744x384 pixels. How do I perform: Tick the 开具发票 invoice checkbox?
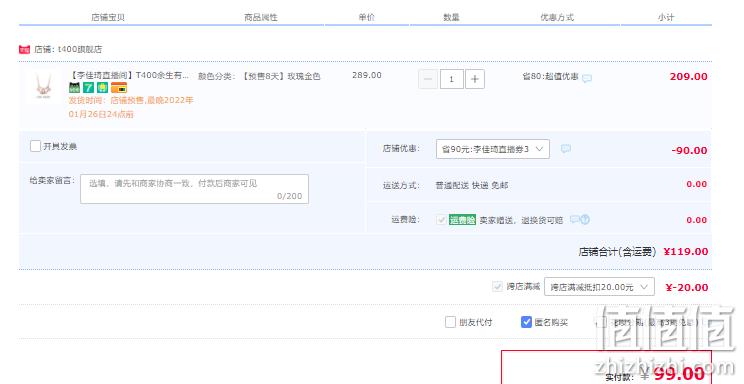click(35, 146)
